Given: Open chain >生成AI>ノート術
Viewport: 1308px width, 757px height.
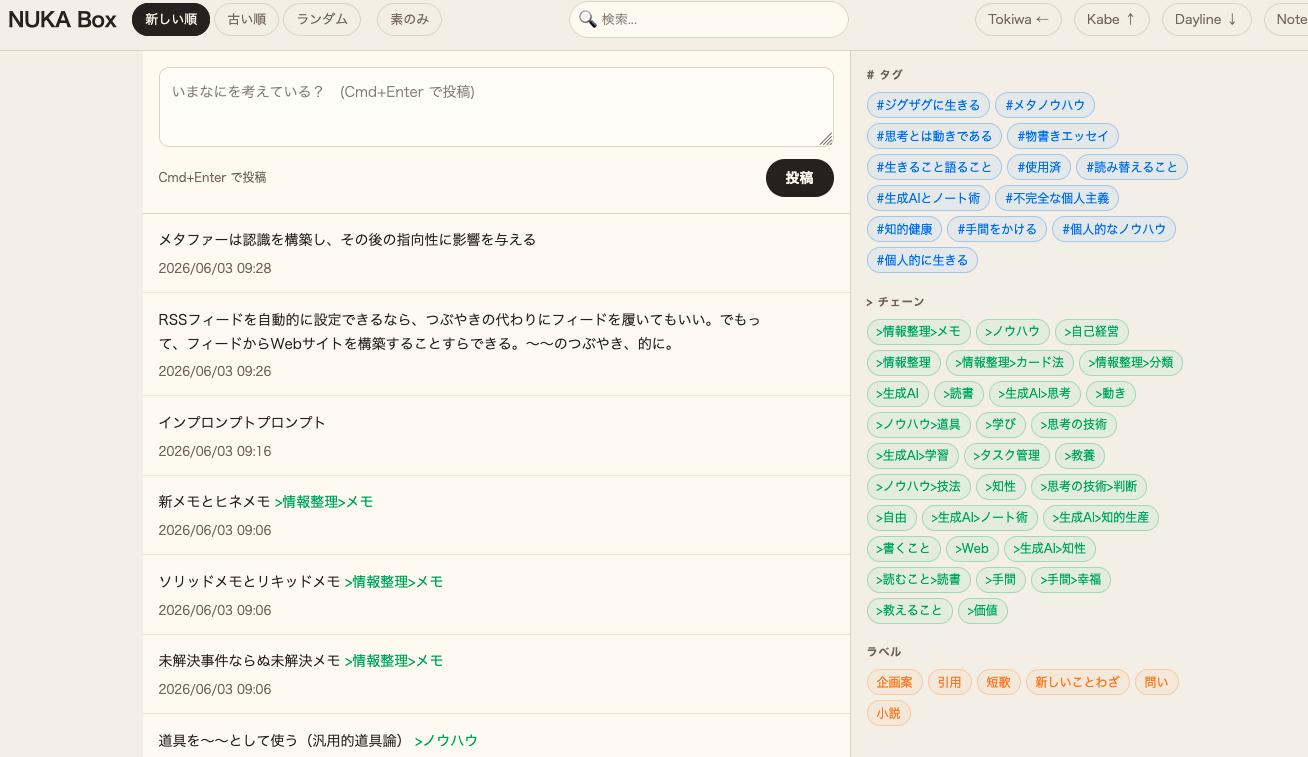Looking at the screenshot, I should (x=979, y=518).
